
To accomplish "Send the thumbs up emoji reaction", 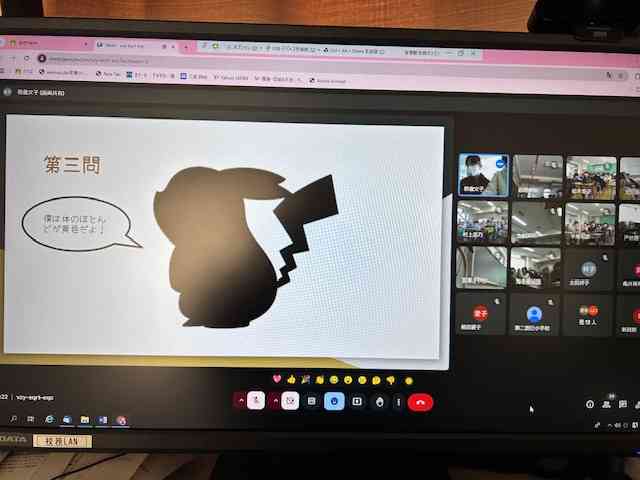I will [x=291, y=380].
